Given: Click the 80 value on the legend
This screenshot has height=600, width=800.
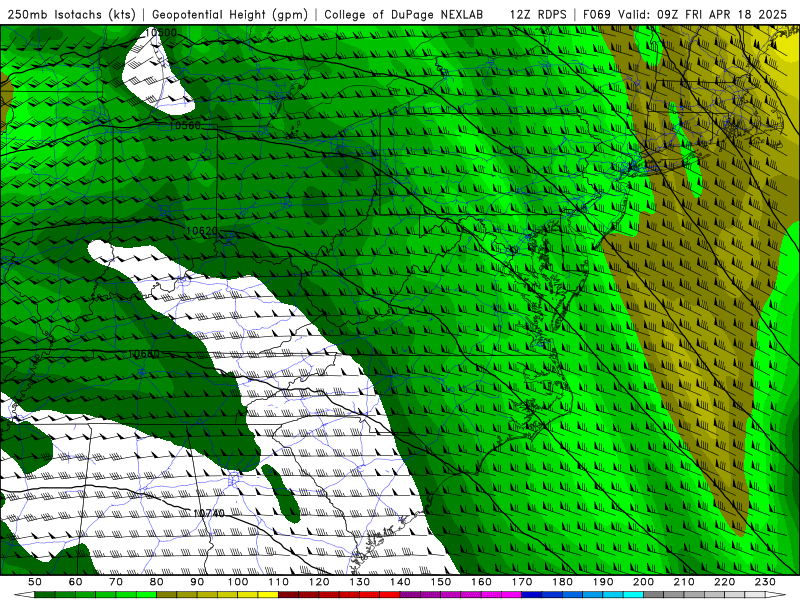Looking at the screenshot, I should click(x=157, y=582).
